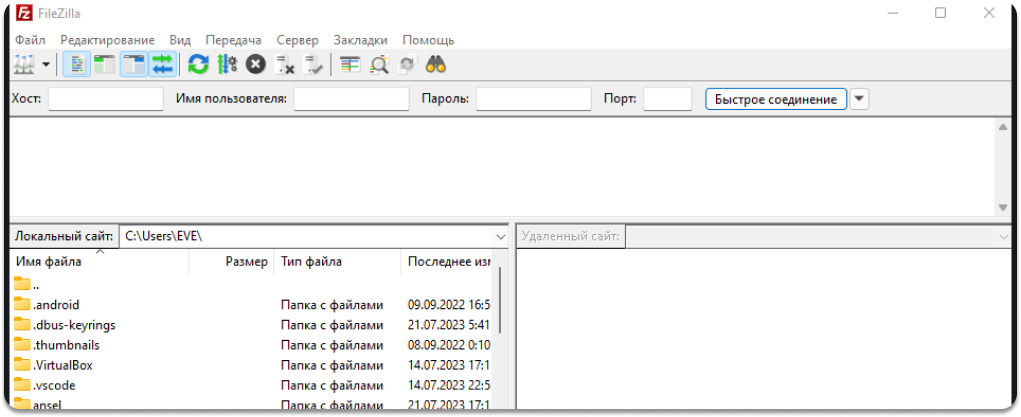
Task: Expand the local site path dropdown
Action: coord(501,237)
